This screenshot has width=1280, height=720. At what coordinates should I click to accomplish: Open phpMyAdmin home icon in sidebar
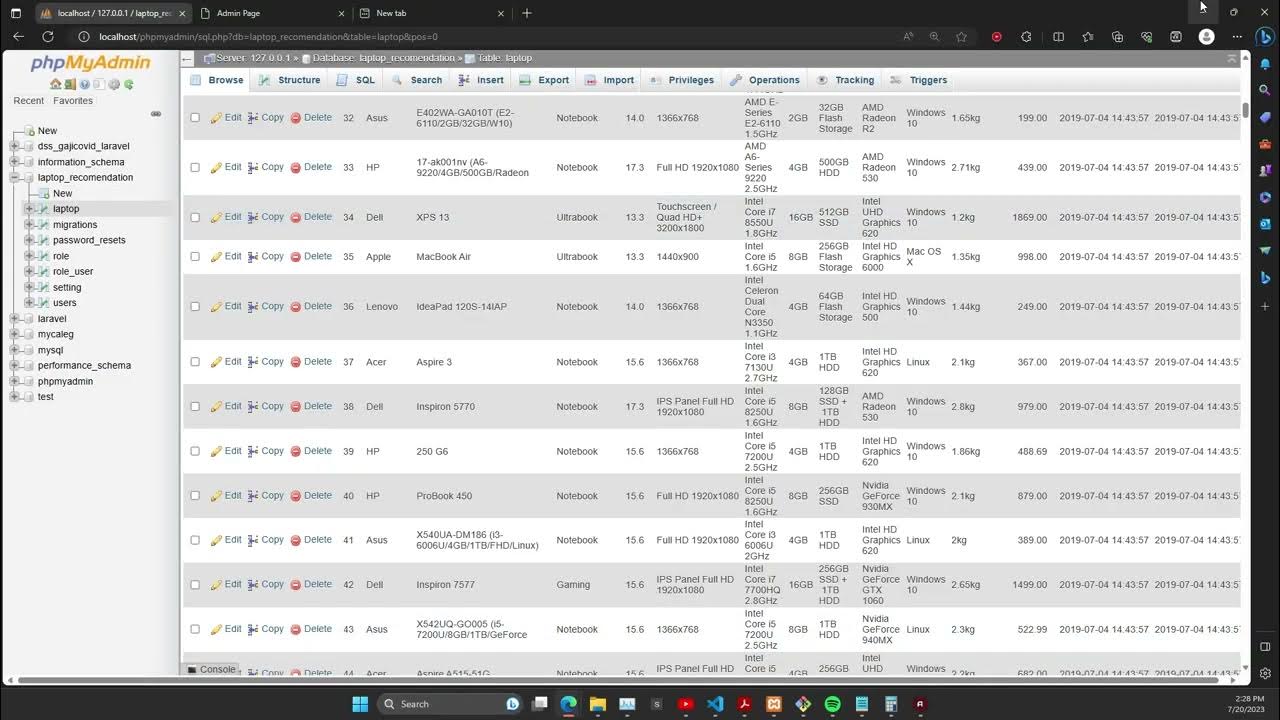click(56, 84)
